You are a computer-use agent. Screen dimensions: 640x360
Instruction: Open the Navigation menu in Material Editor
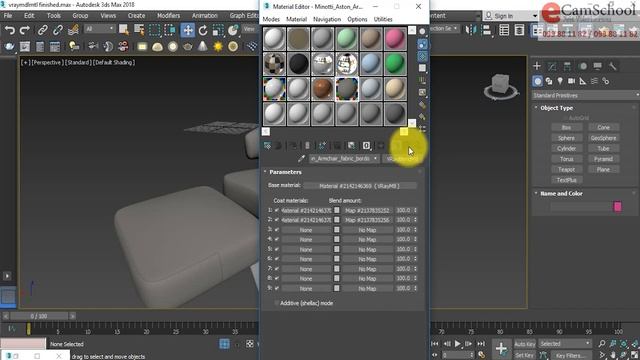pyautogui.click(x=327, y=19)
